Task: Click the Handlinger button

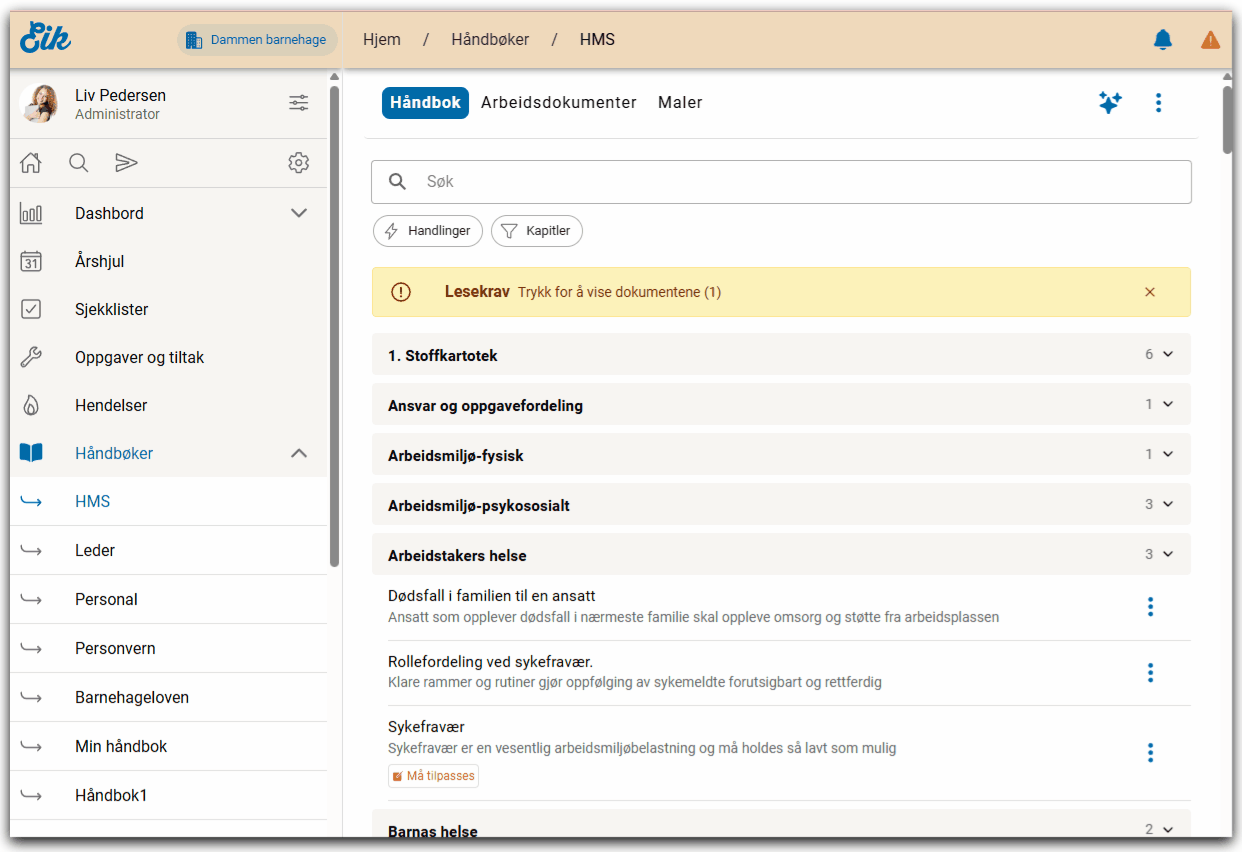Action: (428, 231)
